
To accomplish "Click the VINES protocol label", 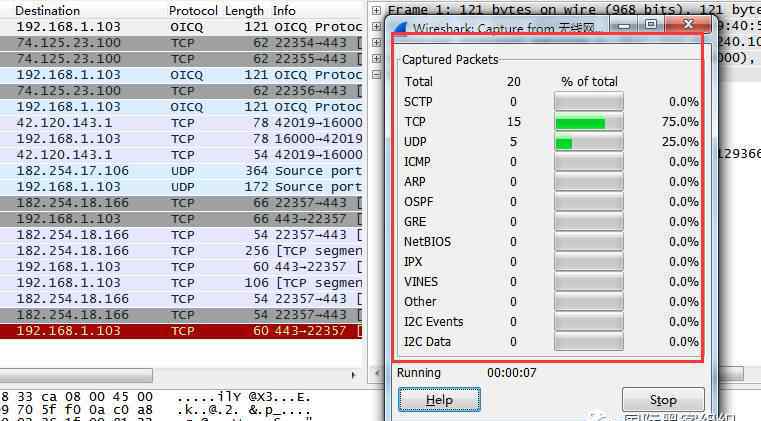I will click(x=421, y=282).
